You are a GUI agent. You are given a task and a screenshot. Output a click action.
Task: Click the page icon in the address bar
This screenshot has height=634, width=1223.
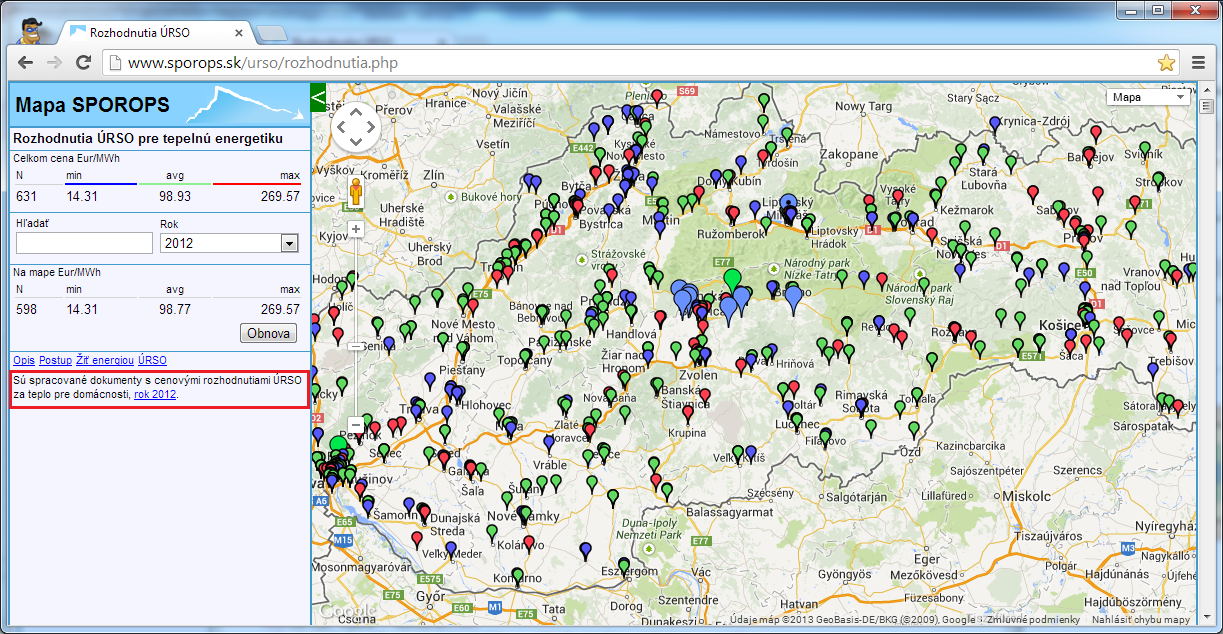pyautogui.click(x=115, y=63)
